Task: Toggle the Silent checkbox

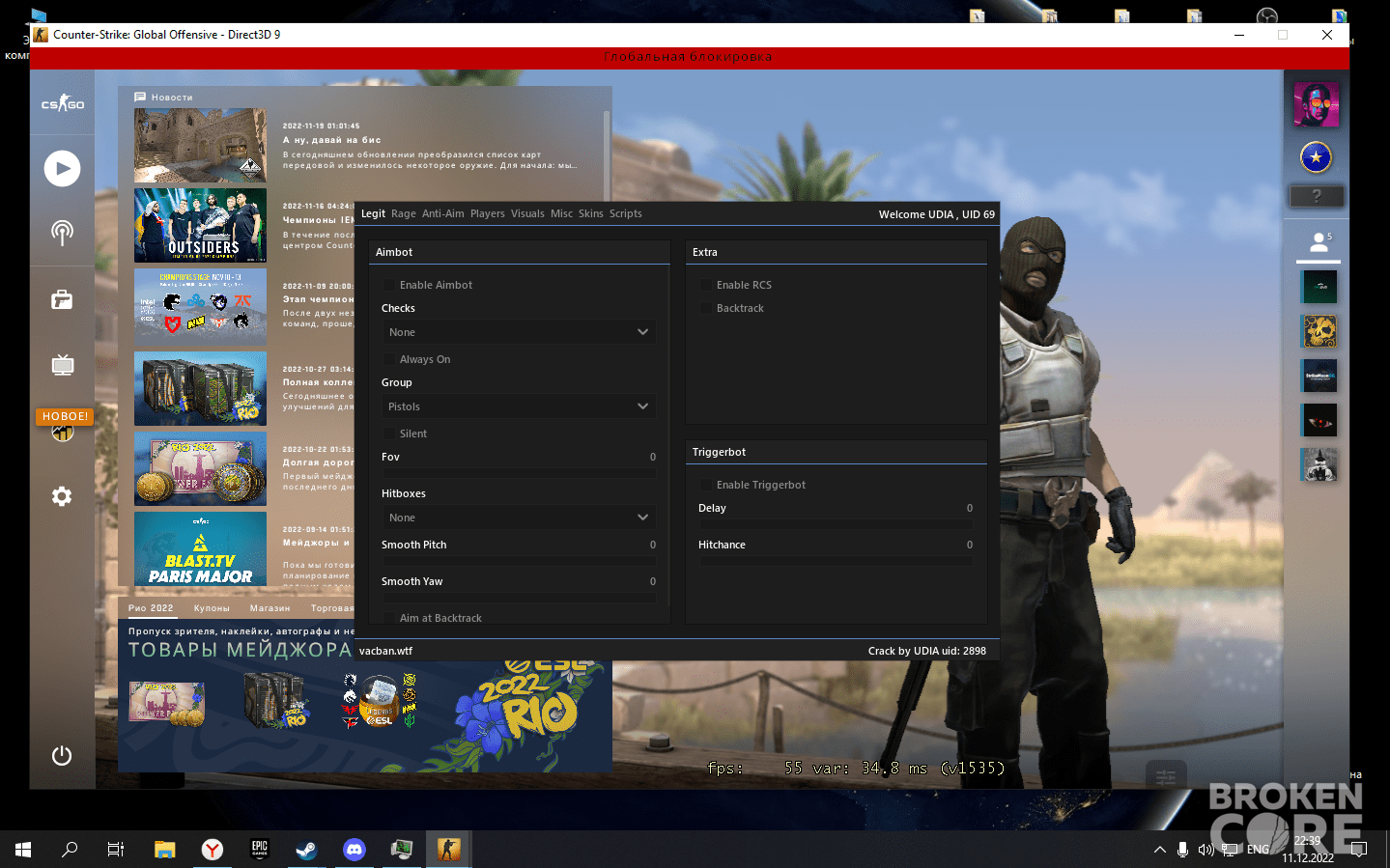Action: pos(389,434)
